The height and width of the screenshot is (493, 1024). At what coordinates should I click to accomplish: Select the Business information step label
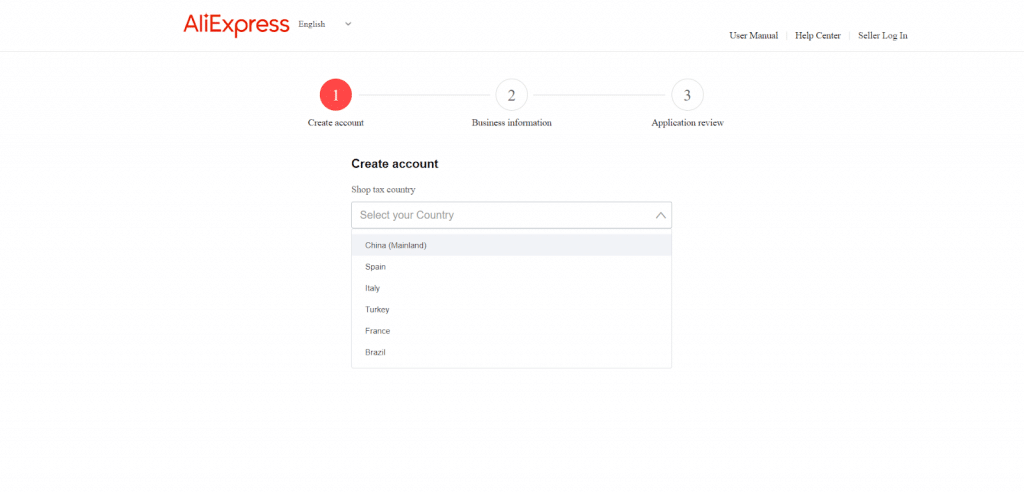click(x=511, y=123)
